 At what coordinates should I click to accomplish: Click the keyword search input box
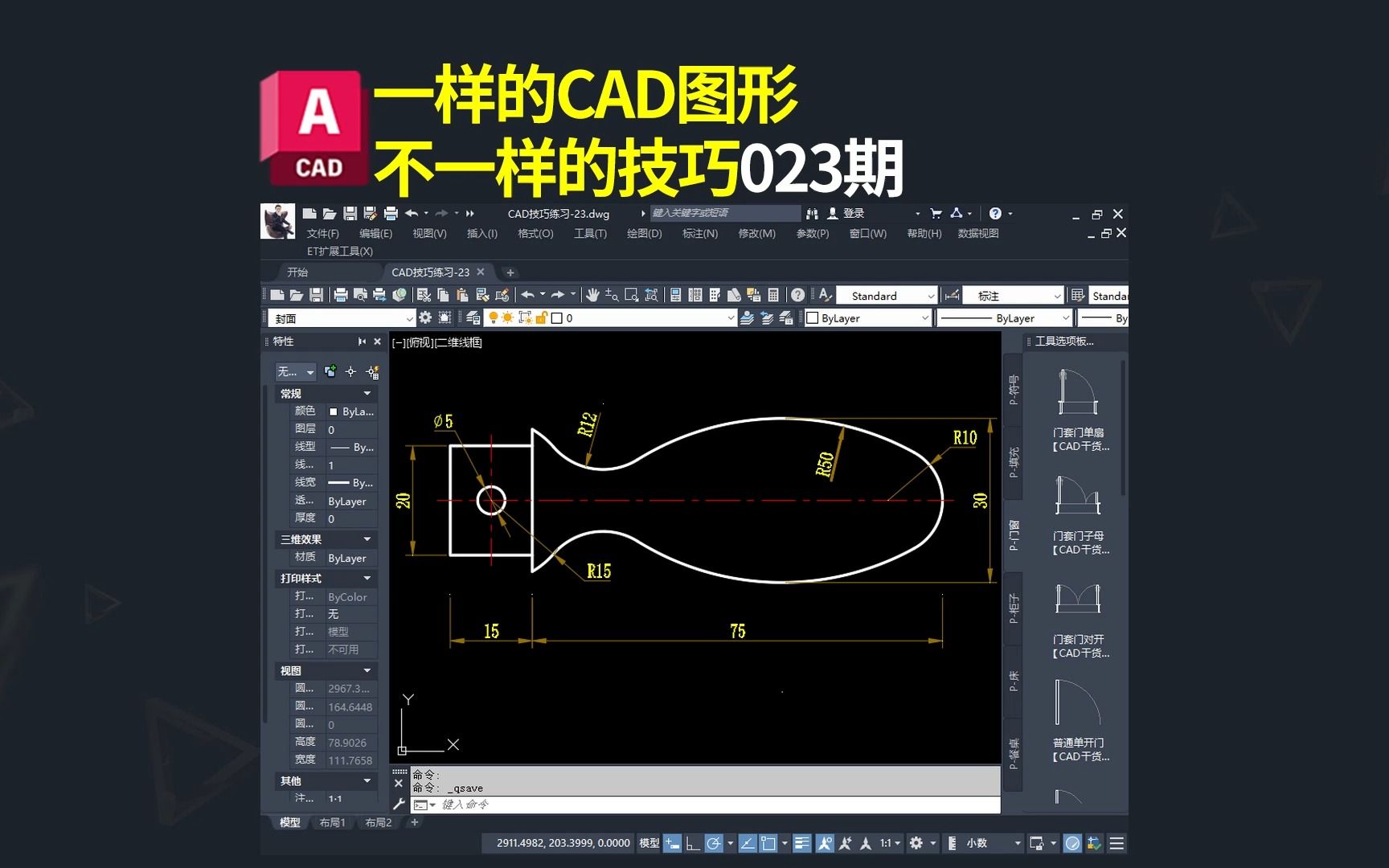(x=725, y=213)
